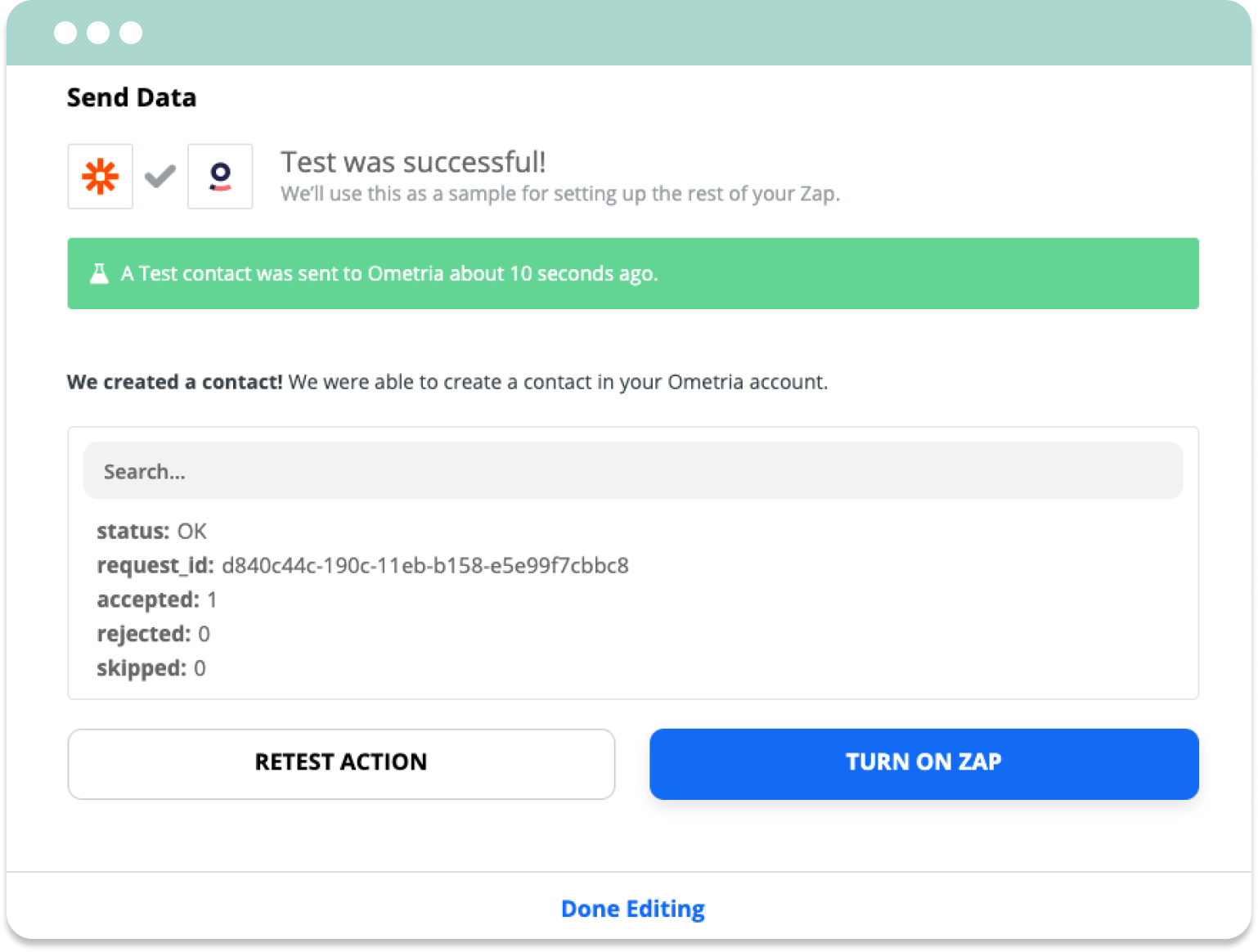Click RETEST ACTION button
Viewport: 1258px width, 952px height.
coord(341,763)
